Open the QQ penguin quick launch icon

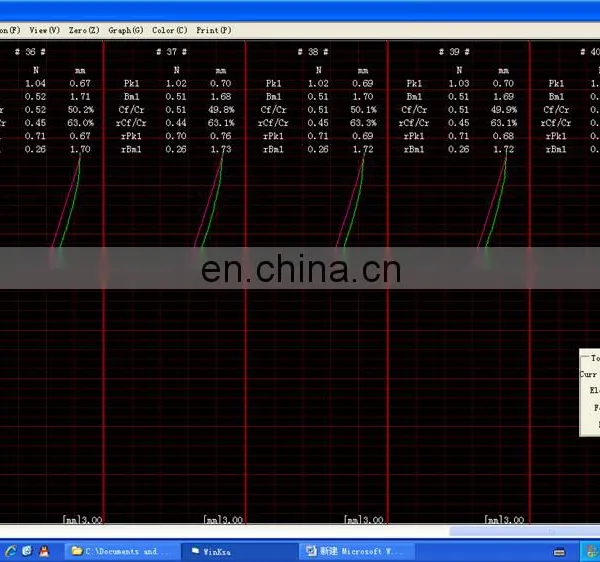44,551
